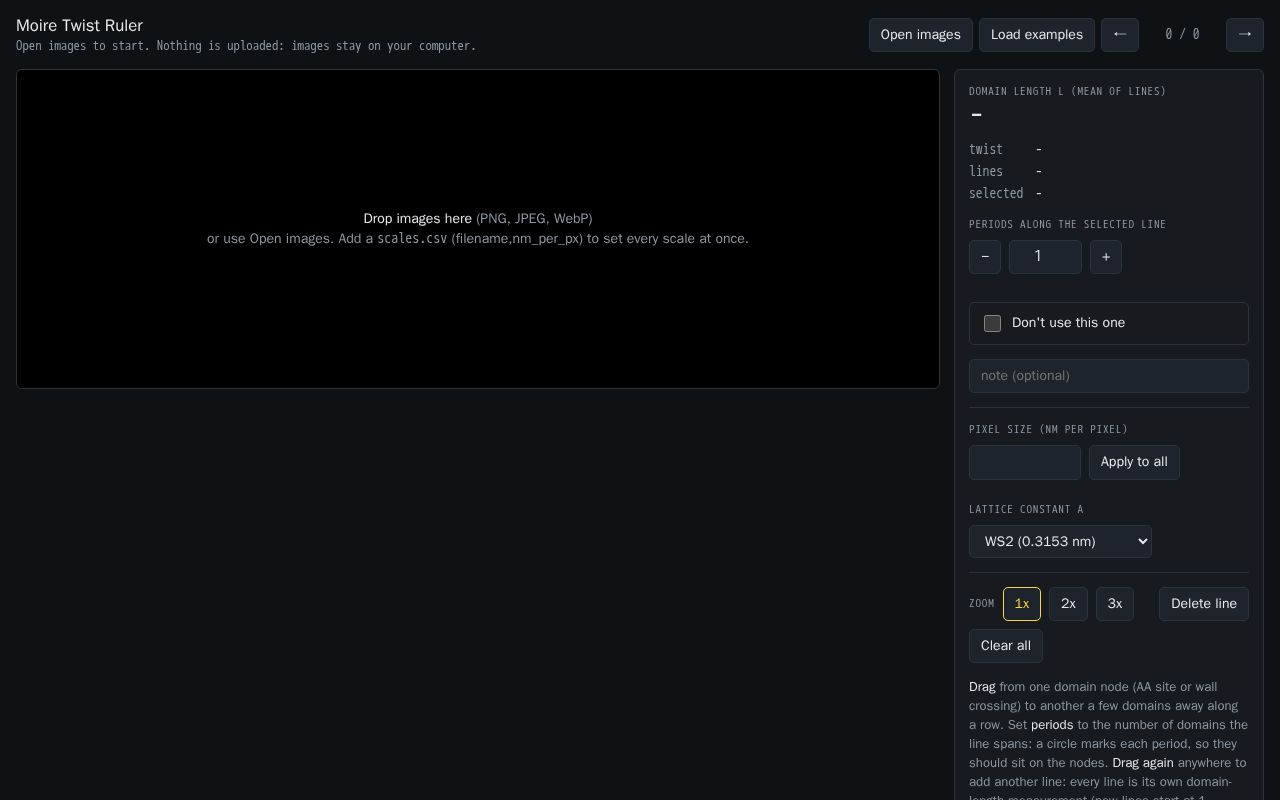Click the "Moire Twist Ruler" title
Viewport: 1280px width, 800px height.
tap(79, 25)
